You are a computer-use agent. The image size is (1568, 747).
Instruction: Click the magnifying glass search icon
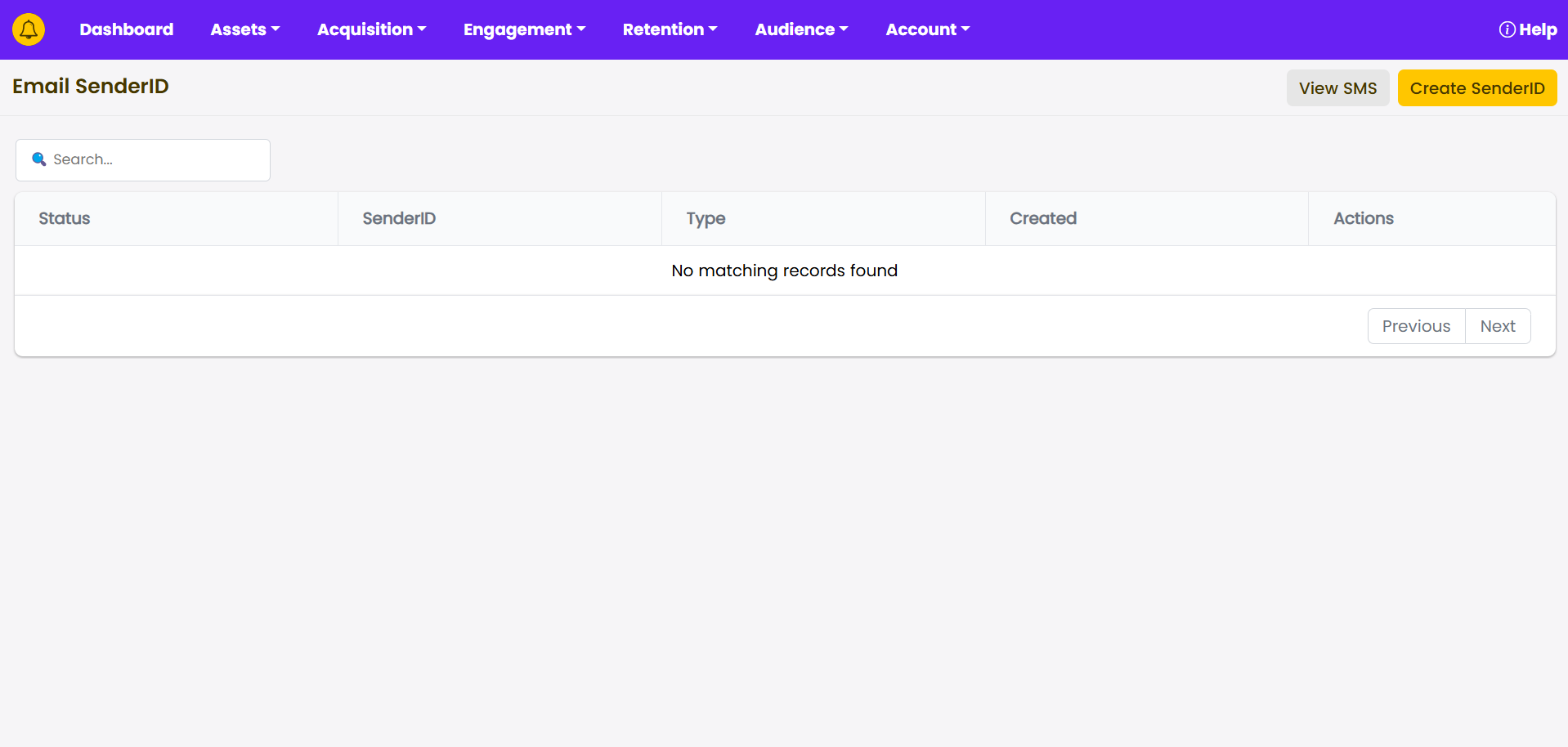point(38,159)
